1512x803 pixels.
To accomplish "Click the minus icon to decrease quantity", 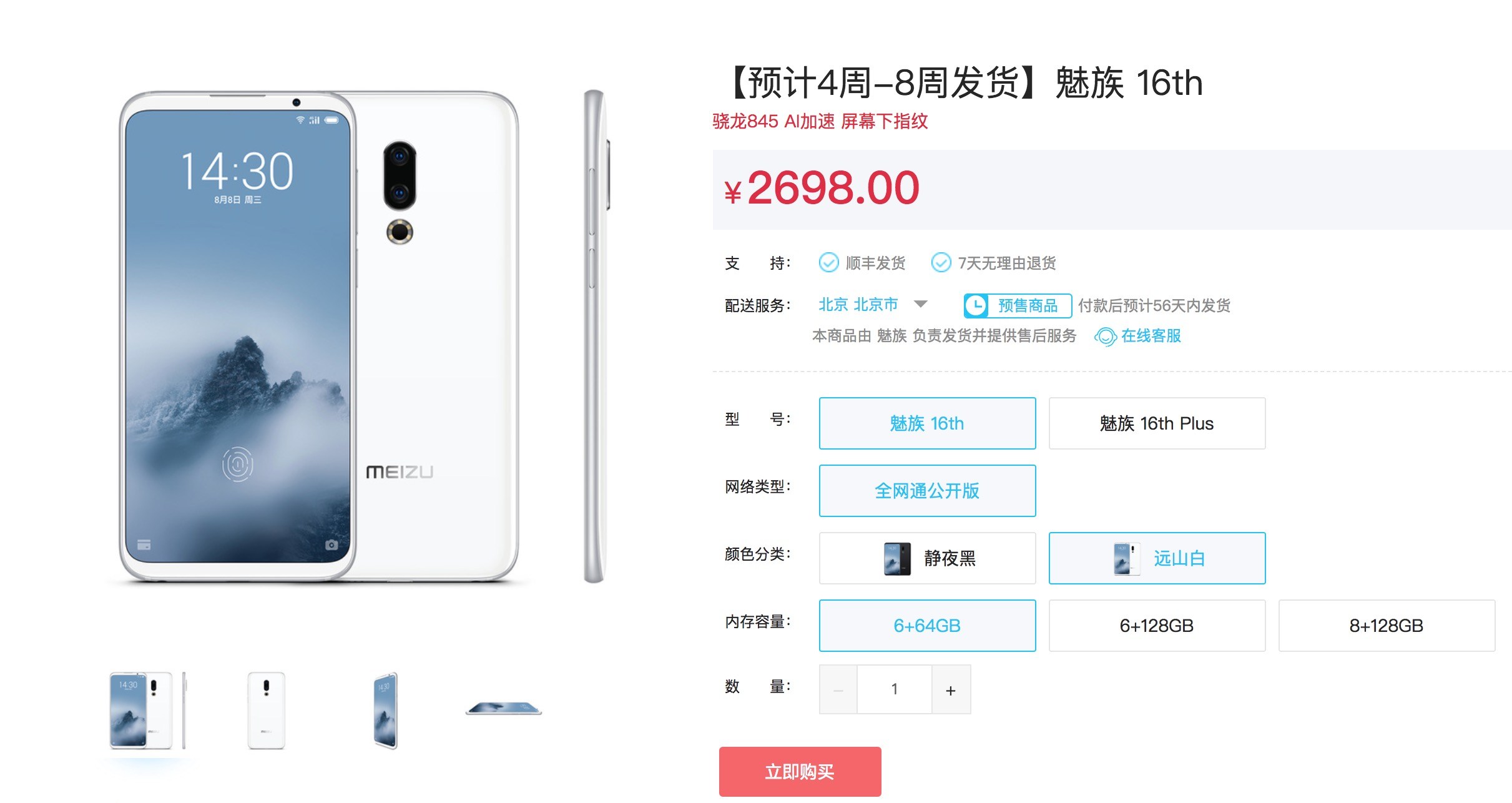I will pos(838,690).
